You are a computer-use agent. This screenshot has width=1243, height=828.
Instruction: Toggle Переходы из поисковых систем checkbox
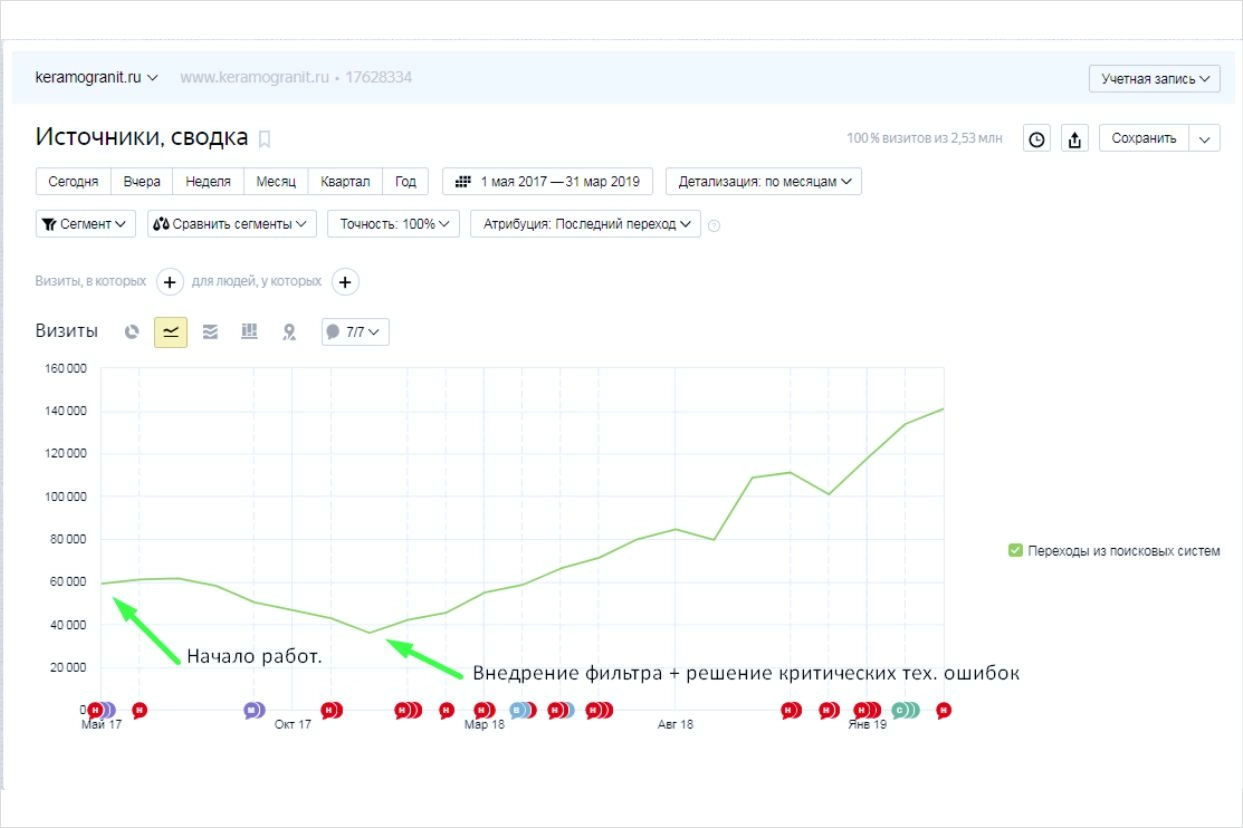pos(1015,550)
